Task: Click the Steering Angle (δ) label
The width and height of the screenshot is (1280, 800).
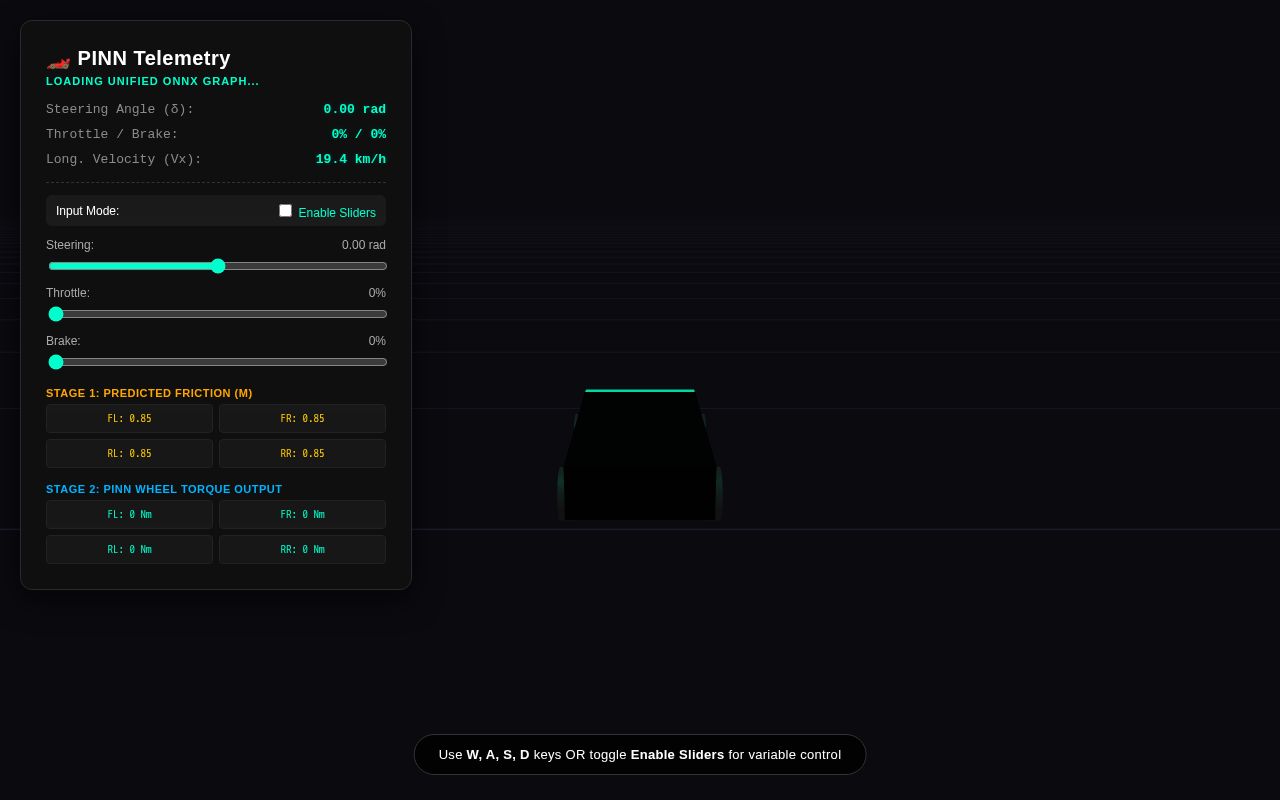Action: coord(120,109)
